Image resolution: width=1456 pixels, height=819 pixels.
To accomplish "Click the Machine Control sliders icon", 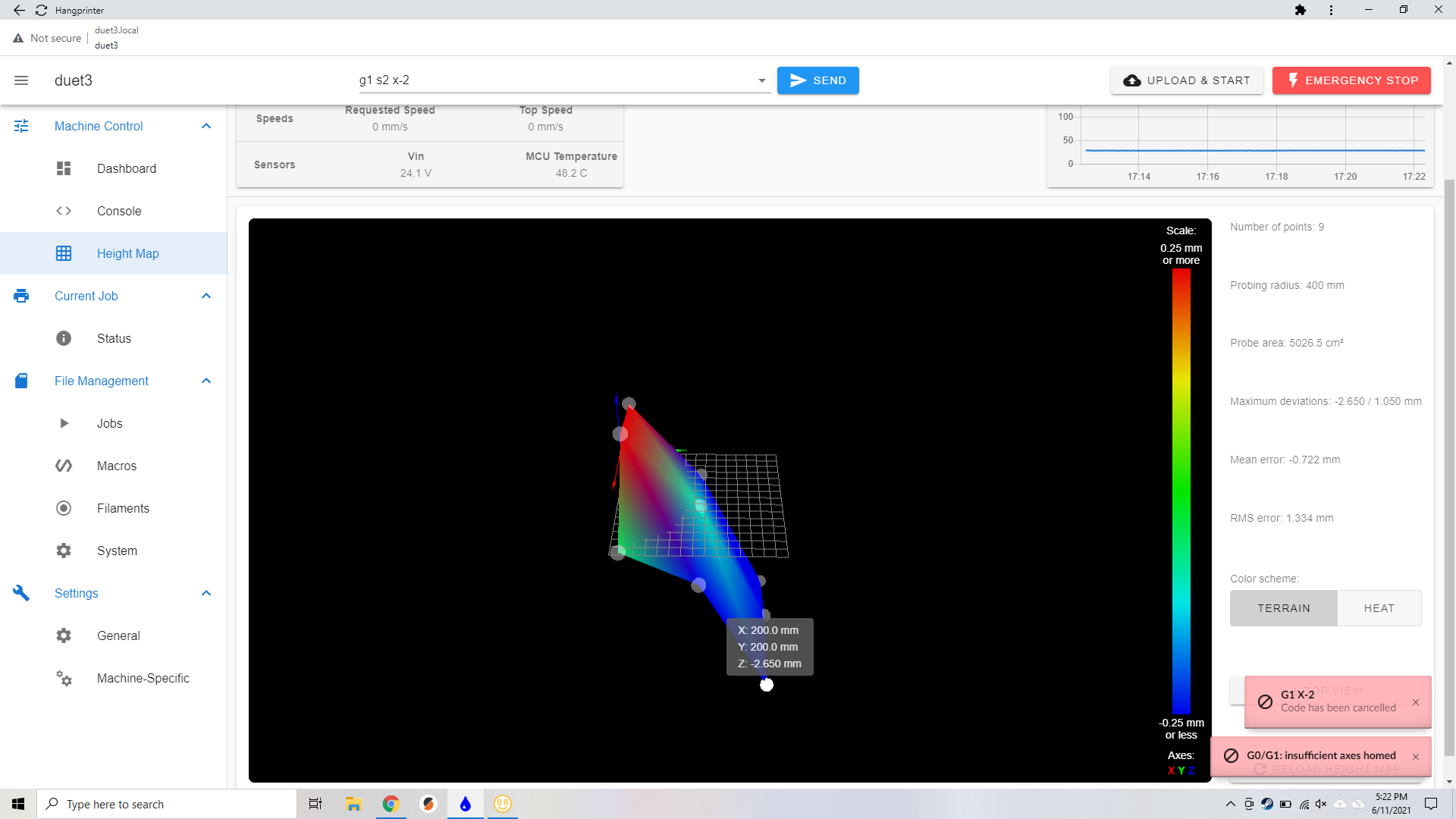I will [21, 126].
